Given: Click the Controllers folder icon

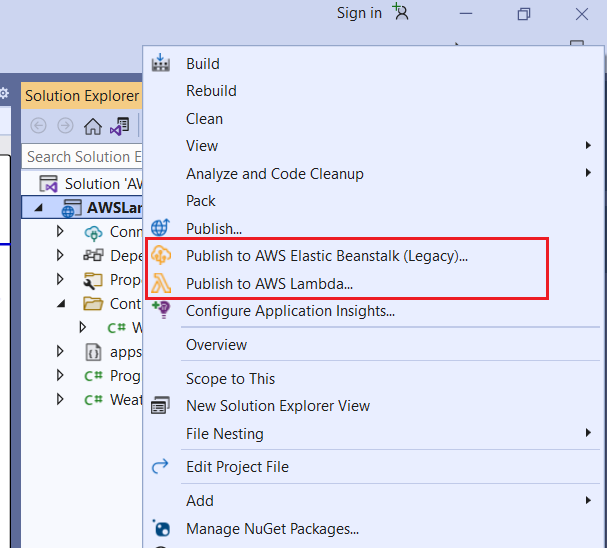Looking at the screenshot, I should coord(93,304).
